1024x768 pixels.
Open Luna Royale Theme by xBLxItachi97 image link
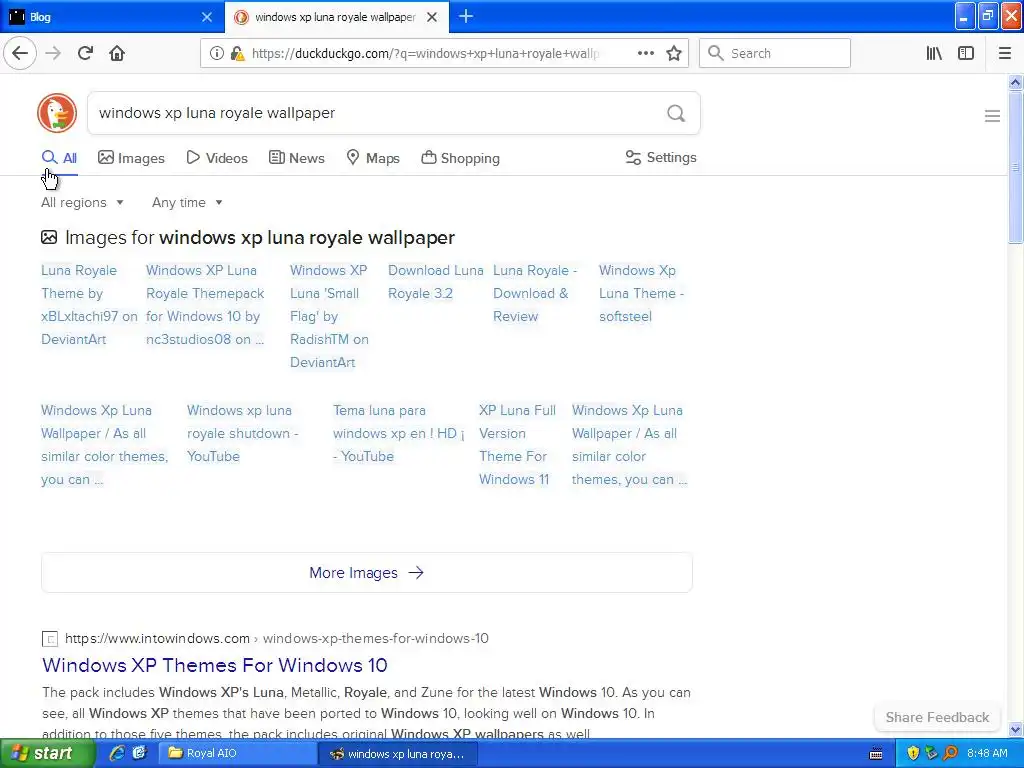pos(89,305)
